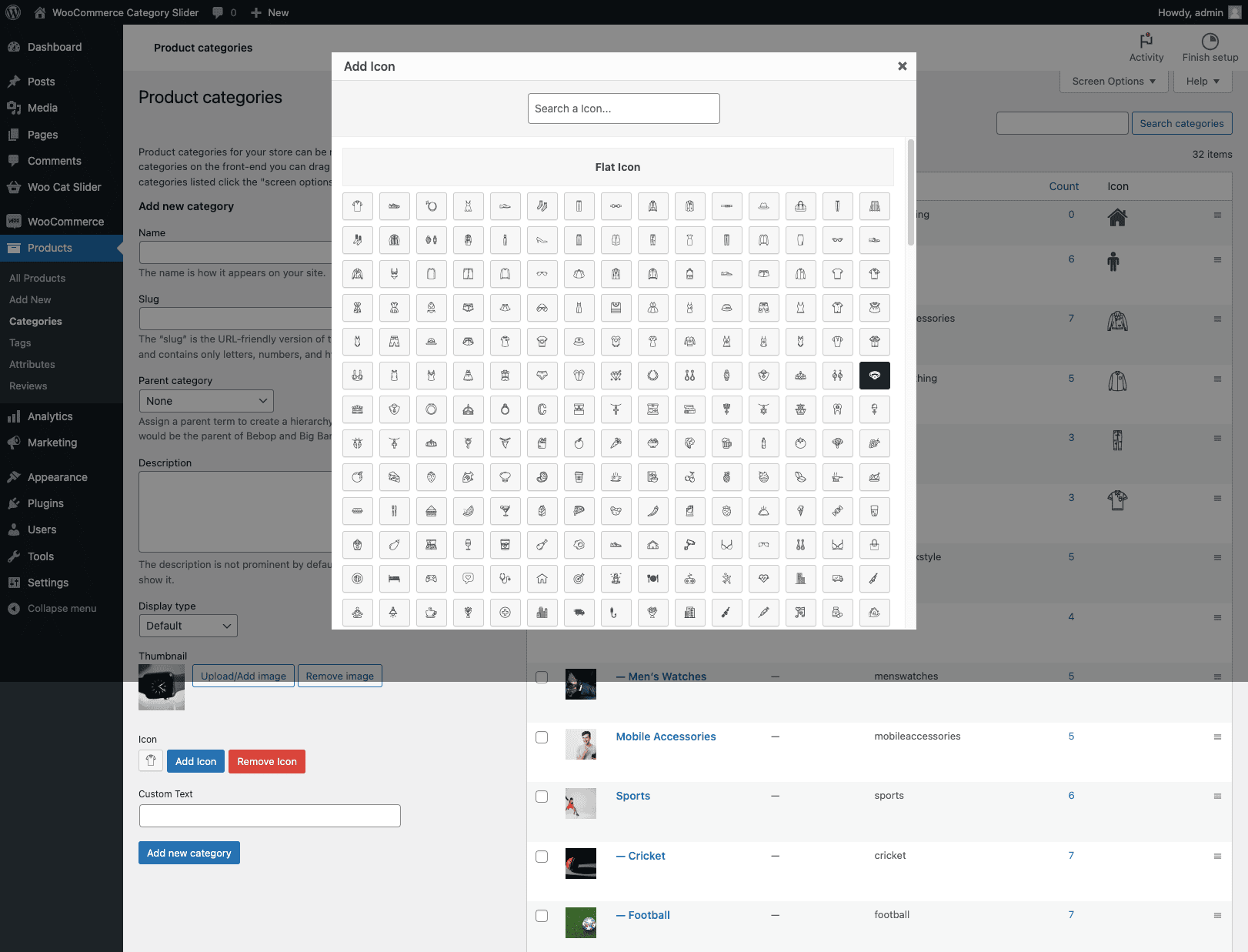Choose the stethoscope icon
The height and width of the screenshot is (952, 1248).
(x=505, y=579)
